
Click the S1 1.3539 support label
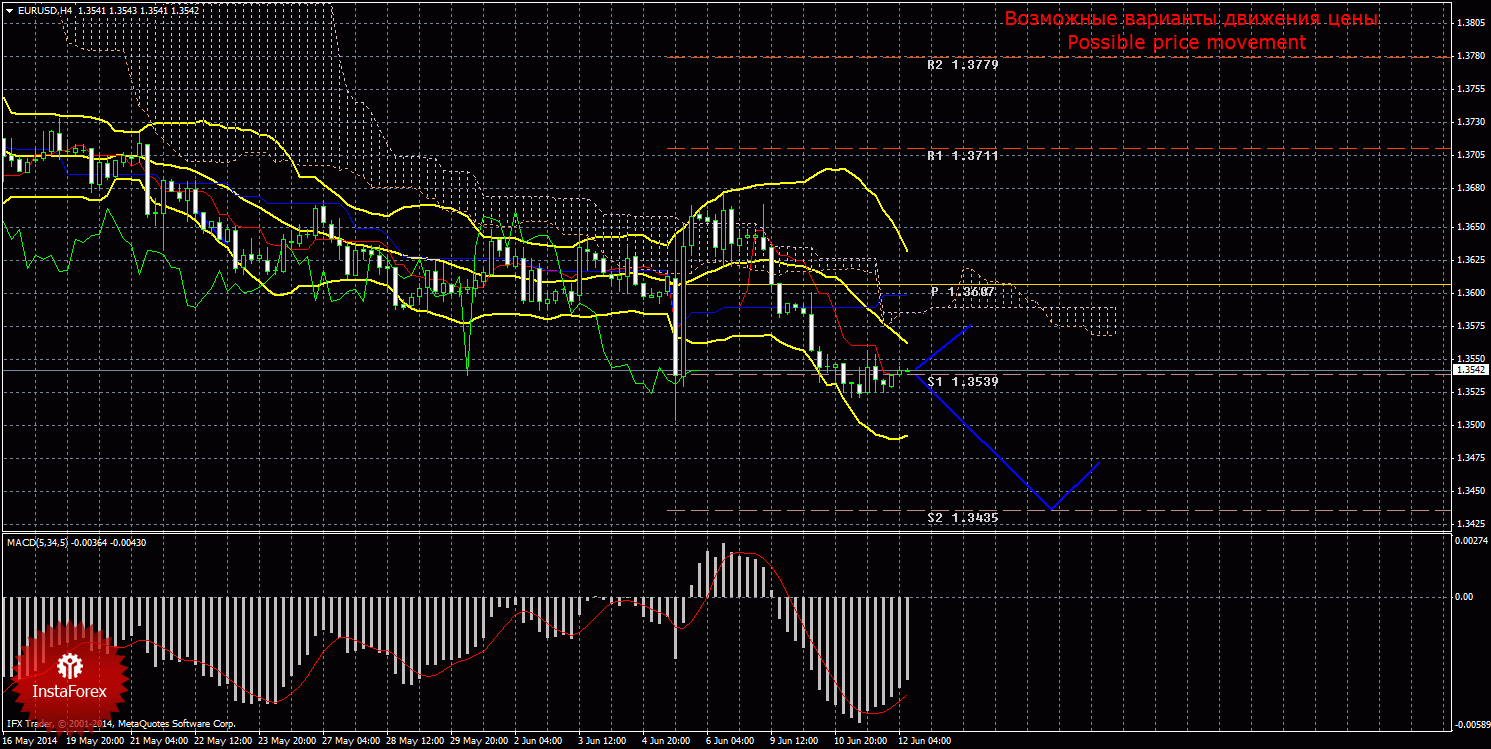pyautogui.click(x=962, y=382)
